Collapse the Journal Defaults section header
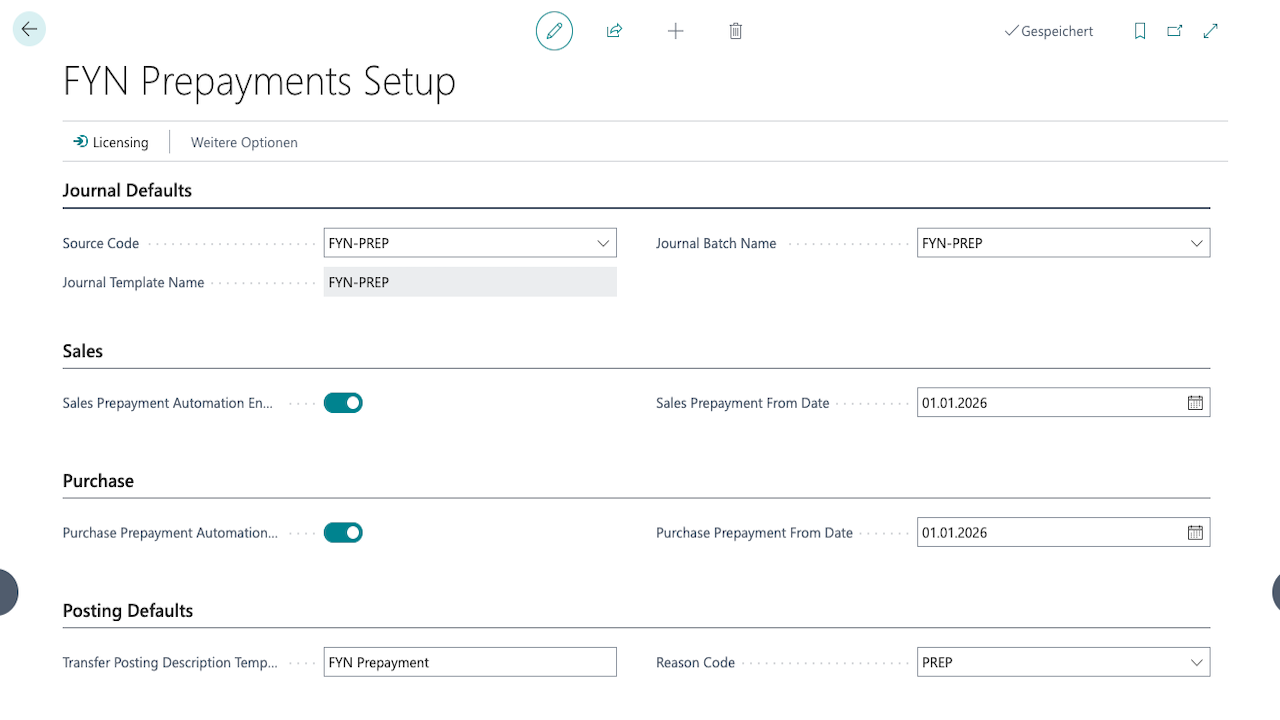This screenshot has width=1280, height=720. 127,190
